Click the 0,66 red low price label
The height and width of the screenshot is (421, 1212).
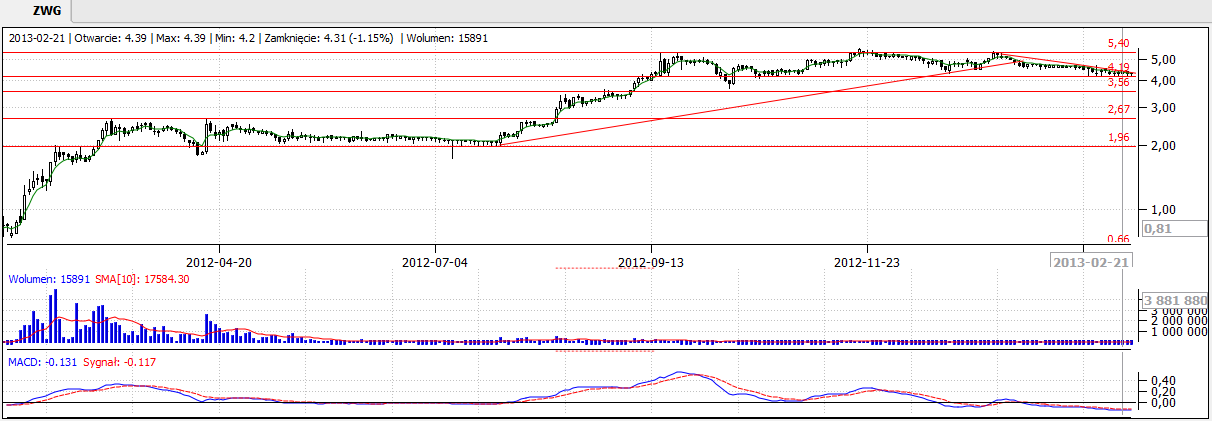tap(1118, 239)
